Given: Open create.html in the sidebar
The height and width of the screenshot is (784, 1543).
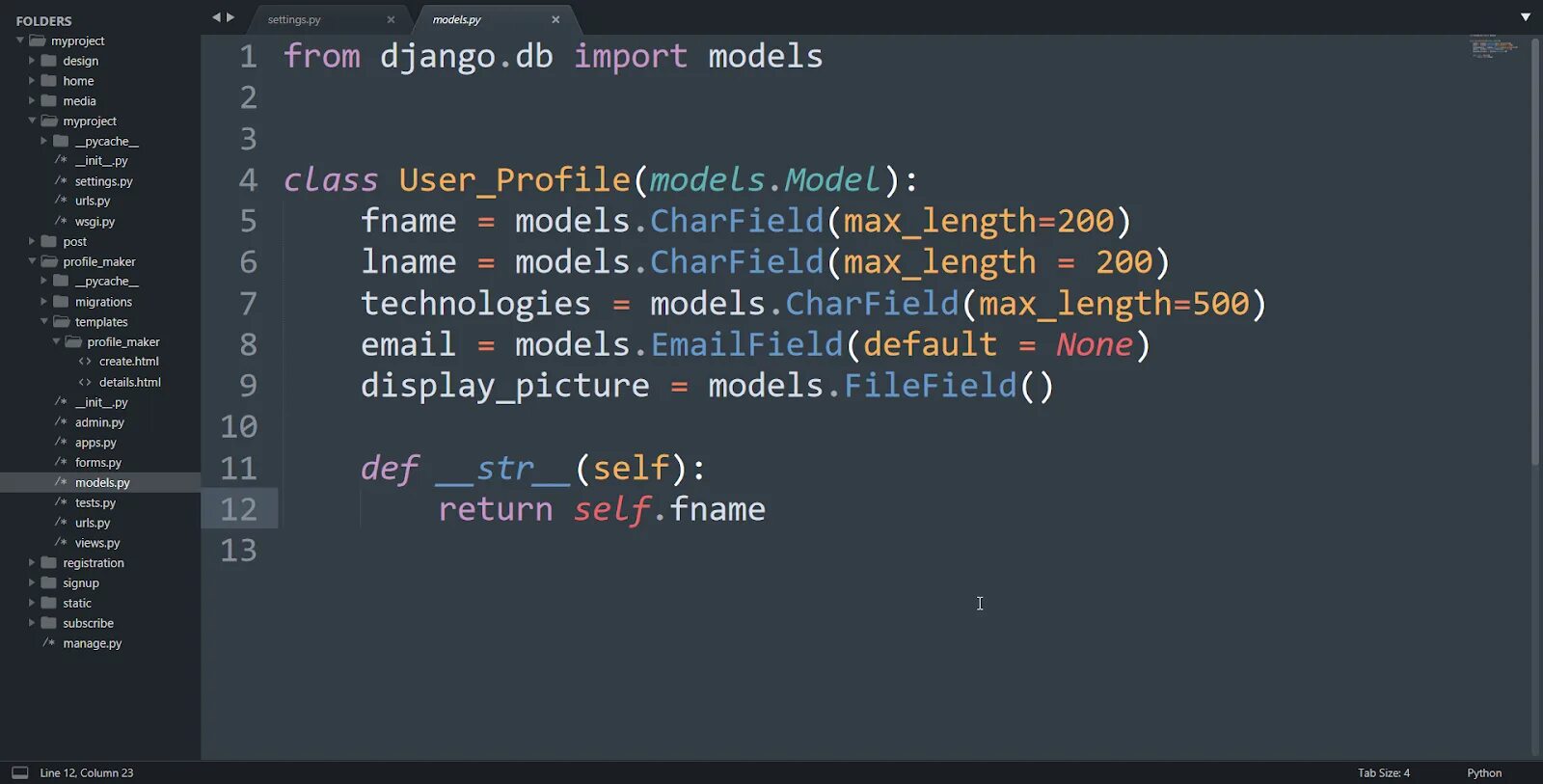Looking at the screenshot, I should (x=129, y=362).
